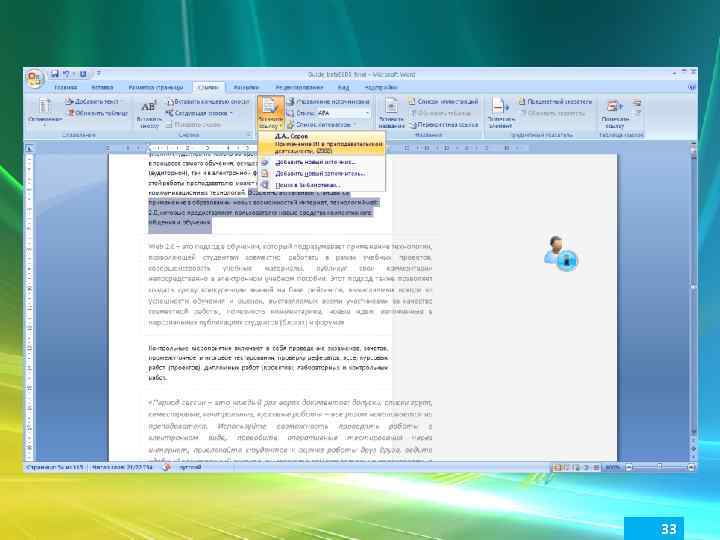Open the Рассылки ribbon tab

(246, 87)
